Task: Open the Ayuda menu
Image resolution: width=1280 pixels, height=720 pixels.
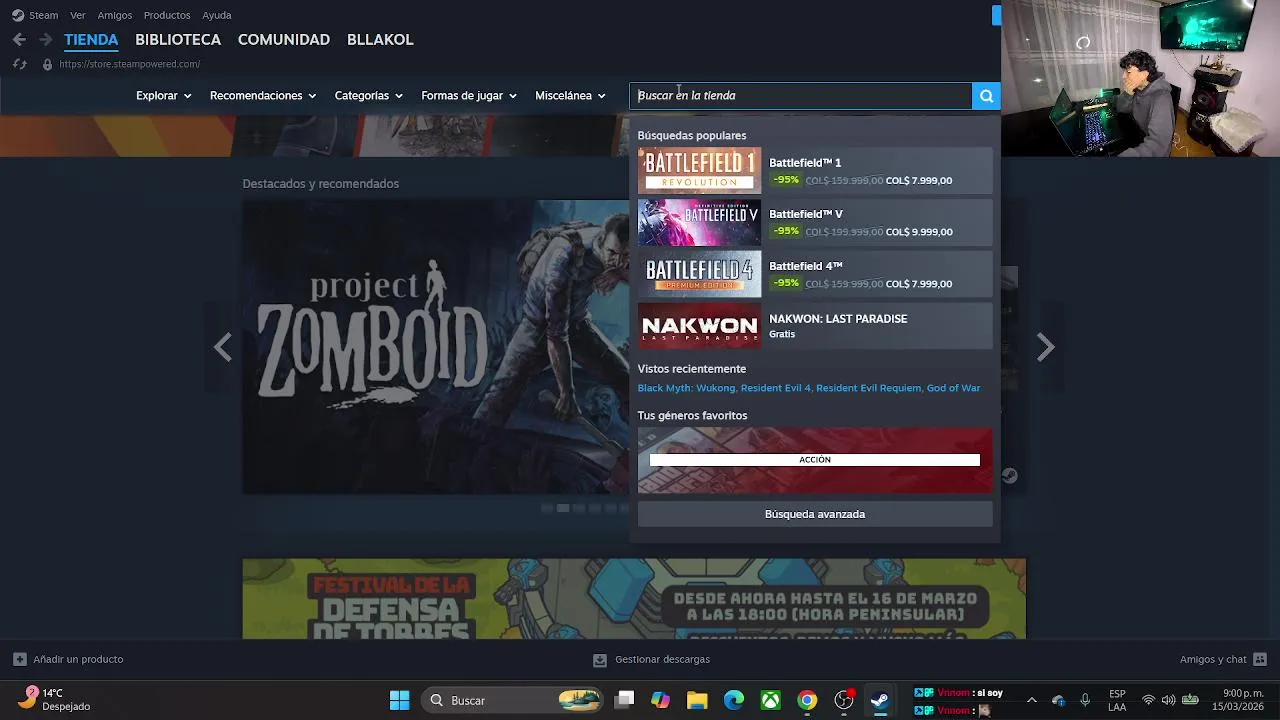Action: tap(217, 15)
